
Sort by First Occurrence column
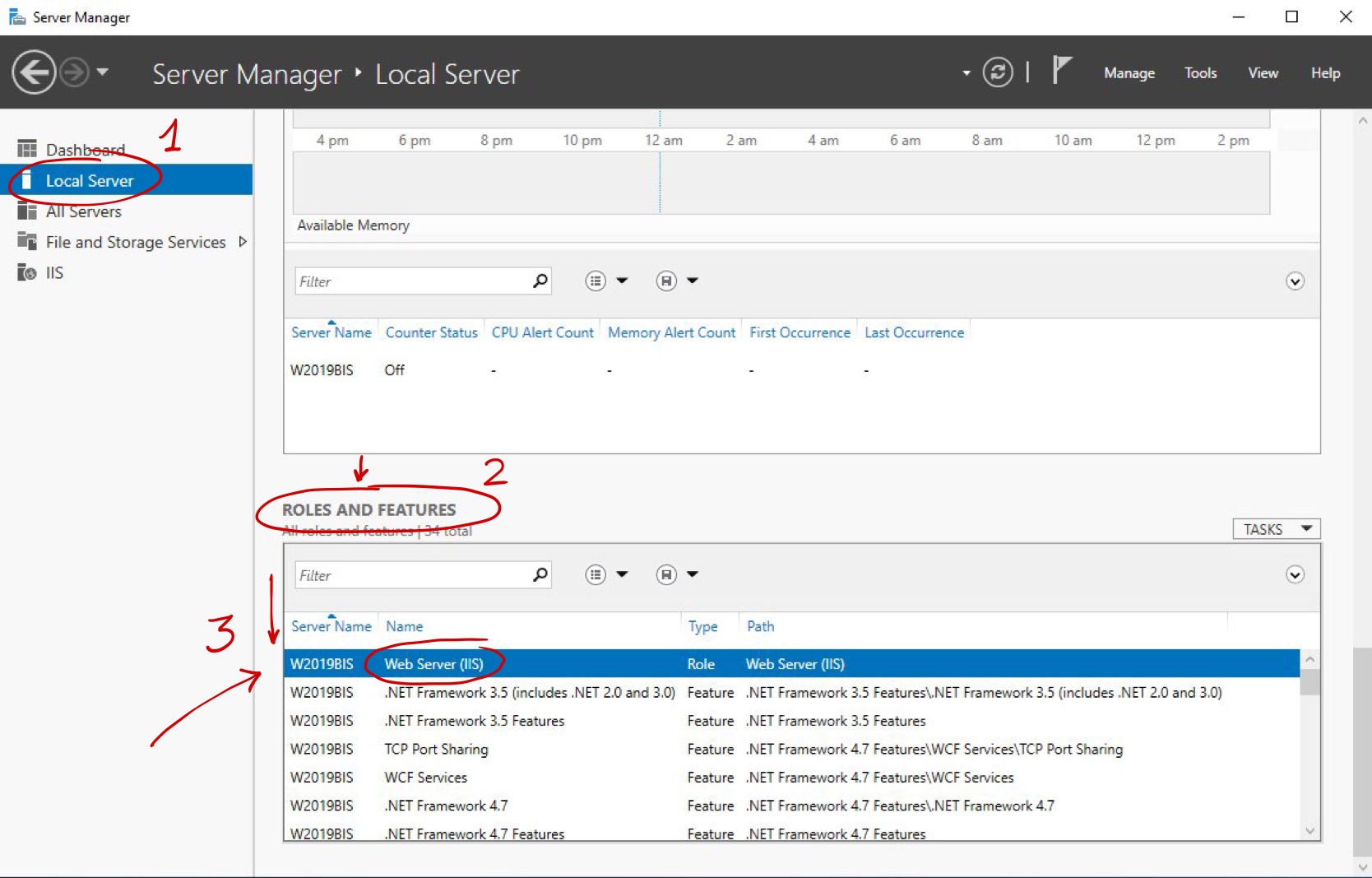[800, 332]
